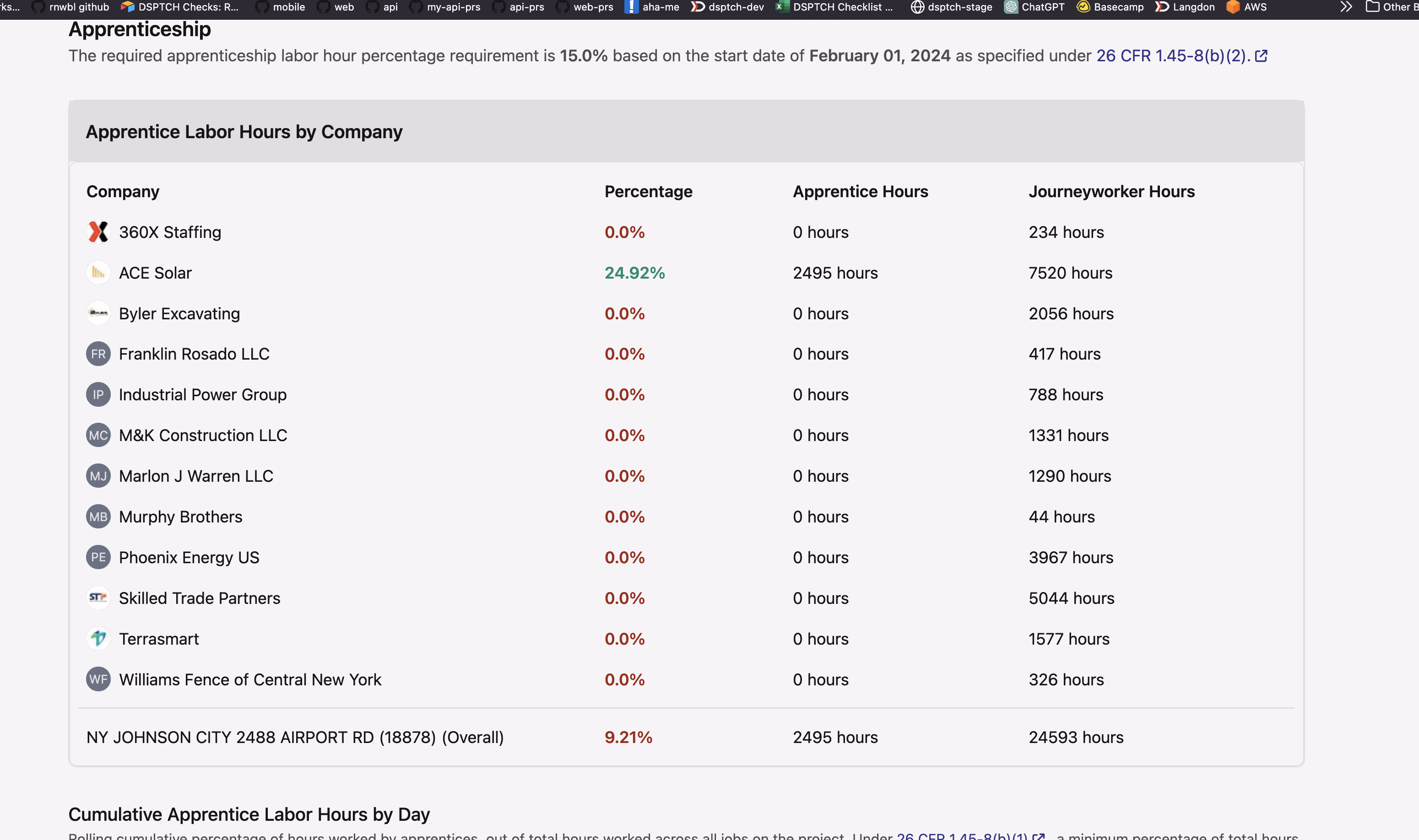
Task: Click the aha-me bookmark icon
Action: (631, 7)
